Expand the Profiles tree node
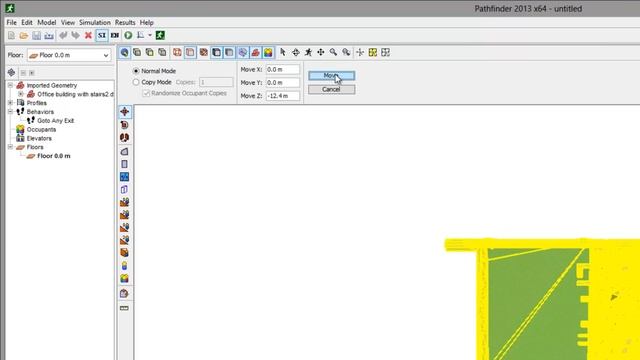 click(11, 103)
